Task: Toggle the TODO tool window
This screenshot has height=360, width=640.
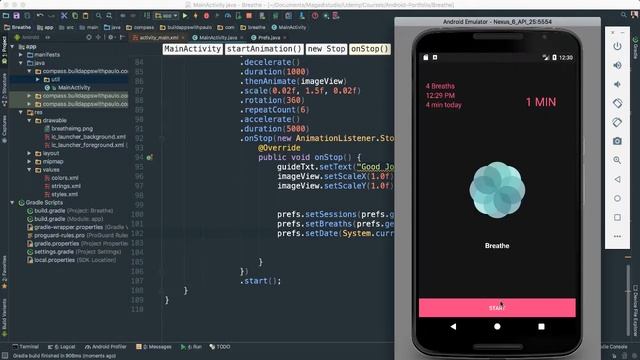Action: [220, 347]
